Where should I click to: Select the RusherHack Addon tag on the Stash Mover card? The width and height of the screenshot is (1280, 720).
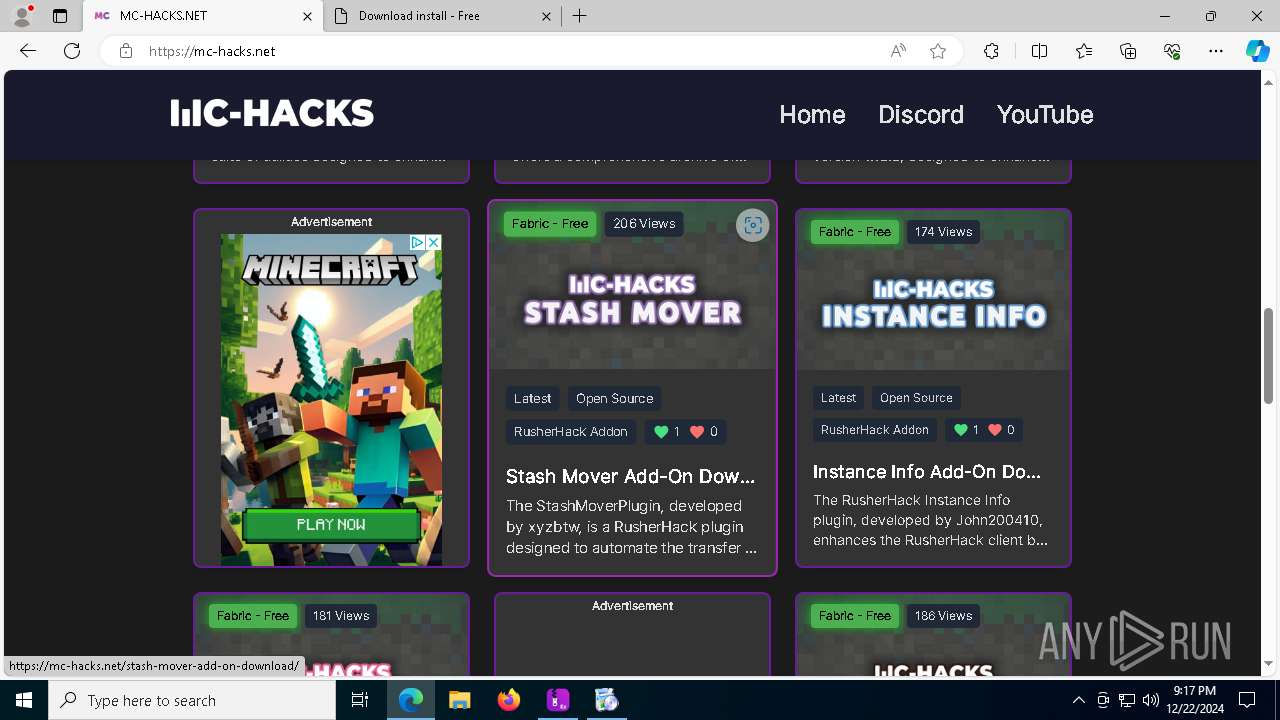tap(571, 432)
